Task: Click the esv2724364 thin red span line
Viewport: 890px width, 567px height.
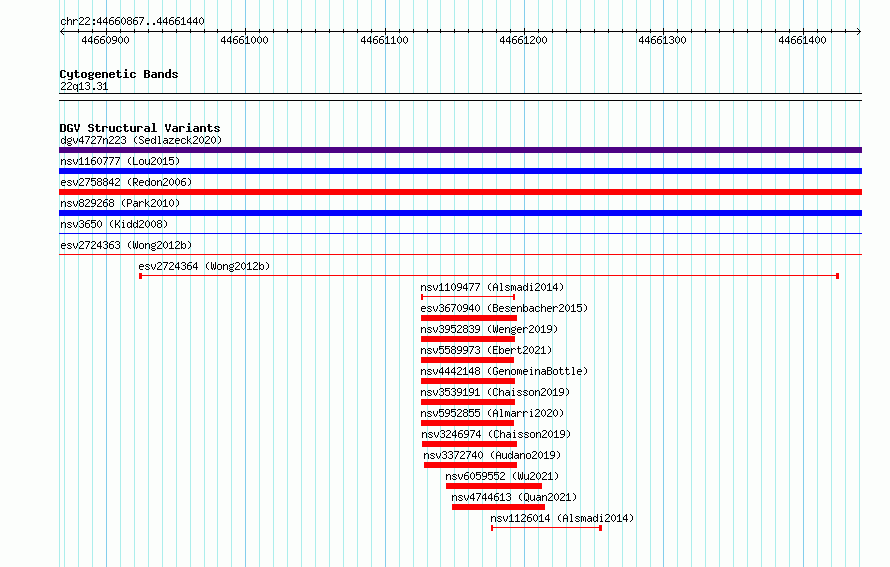Action: click(489, 276)
